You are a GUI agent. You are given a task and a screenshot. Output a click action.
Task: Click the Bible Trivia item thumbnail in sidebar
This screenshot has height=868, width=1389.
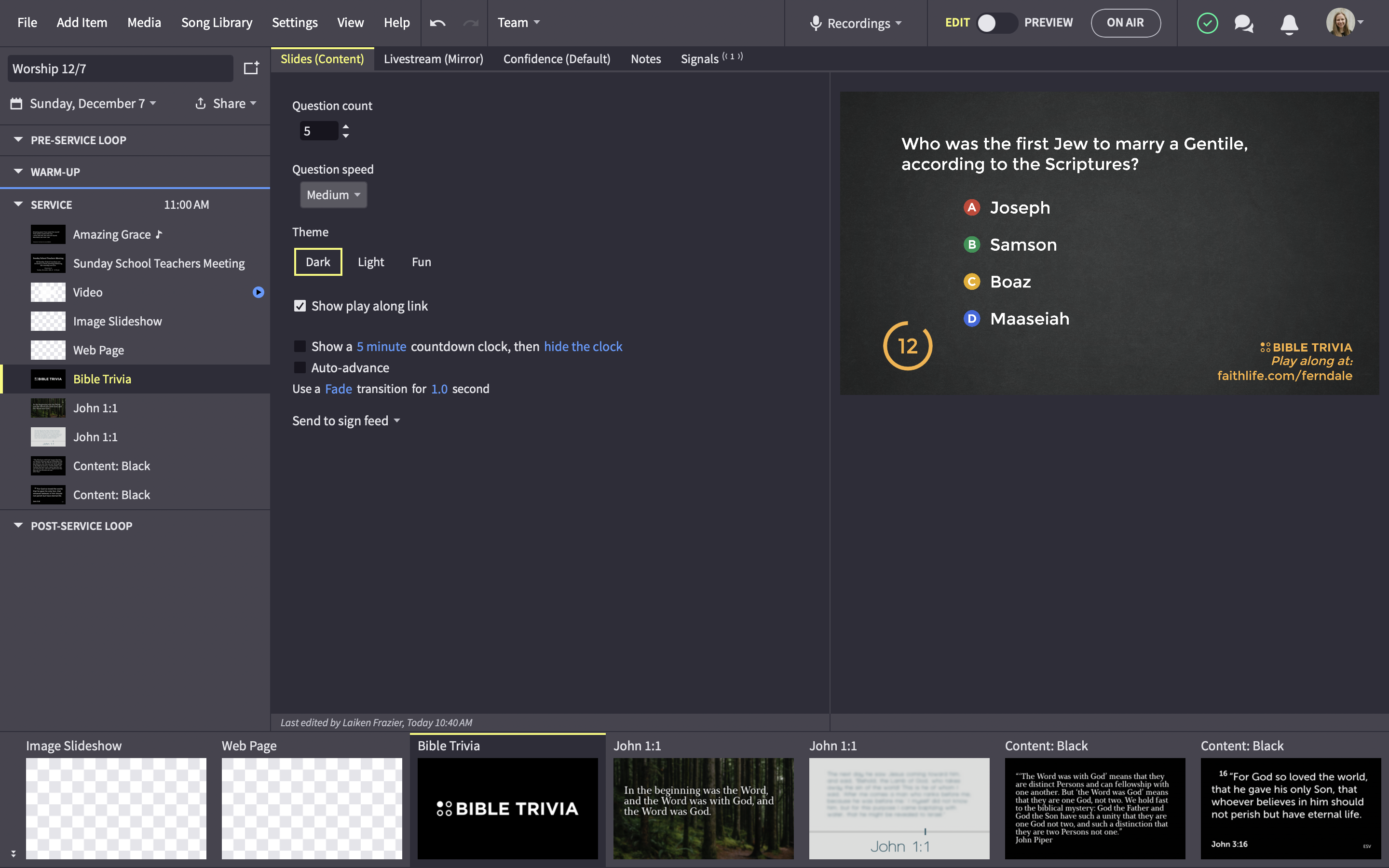click(x=48, y=379)
